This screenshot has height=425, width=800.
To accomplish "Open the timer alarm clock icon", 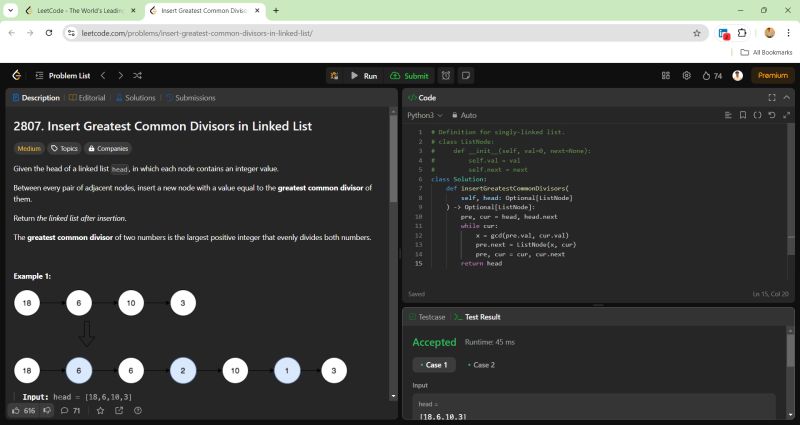I will [x=446, y=75].
